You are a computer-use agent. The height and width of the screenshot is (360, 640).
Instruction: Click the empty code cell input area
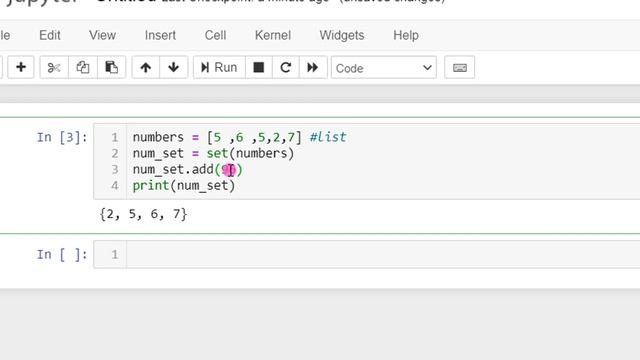383,254
